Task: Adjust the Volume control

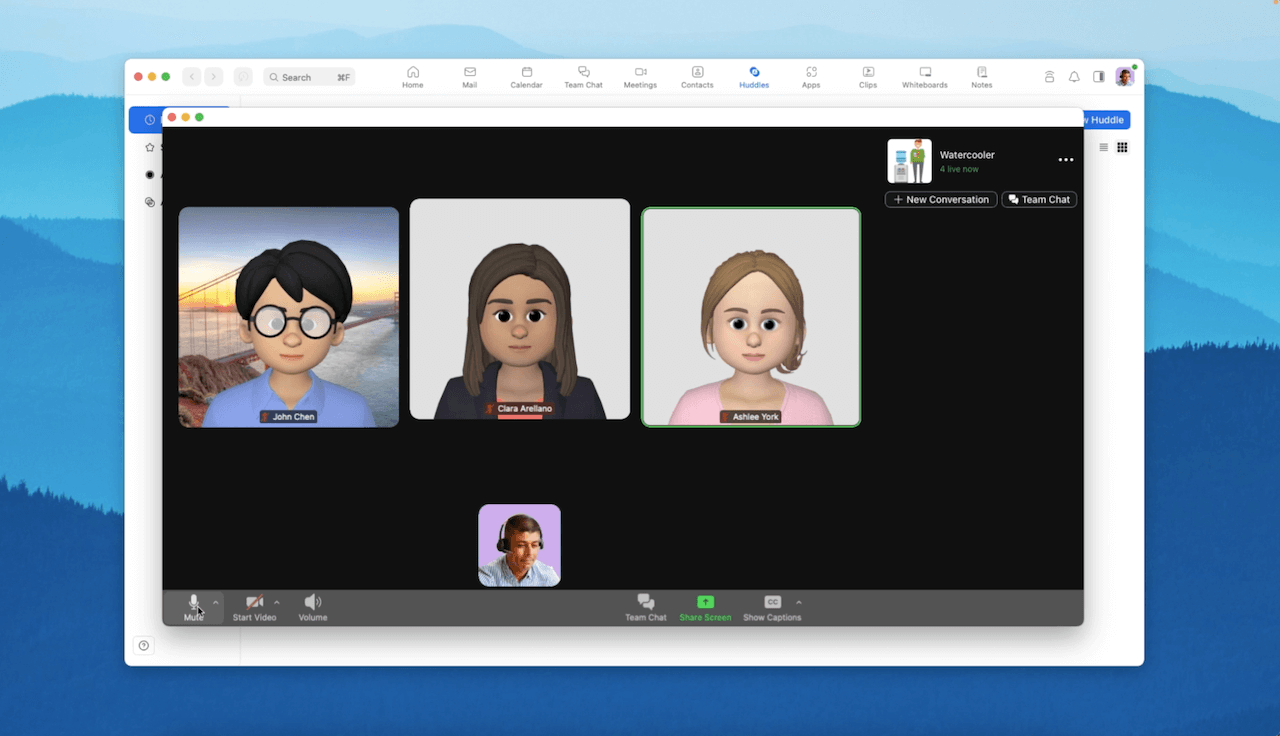Action: (x=311, y=607)
